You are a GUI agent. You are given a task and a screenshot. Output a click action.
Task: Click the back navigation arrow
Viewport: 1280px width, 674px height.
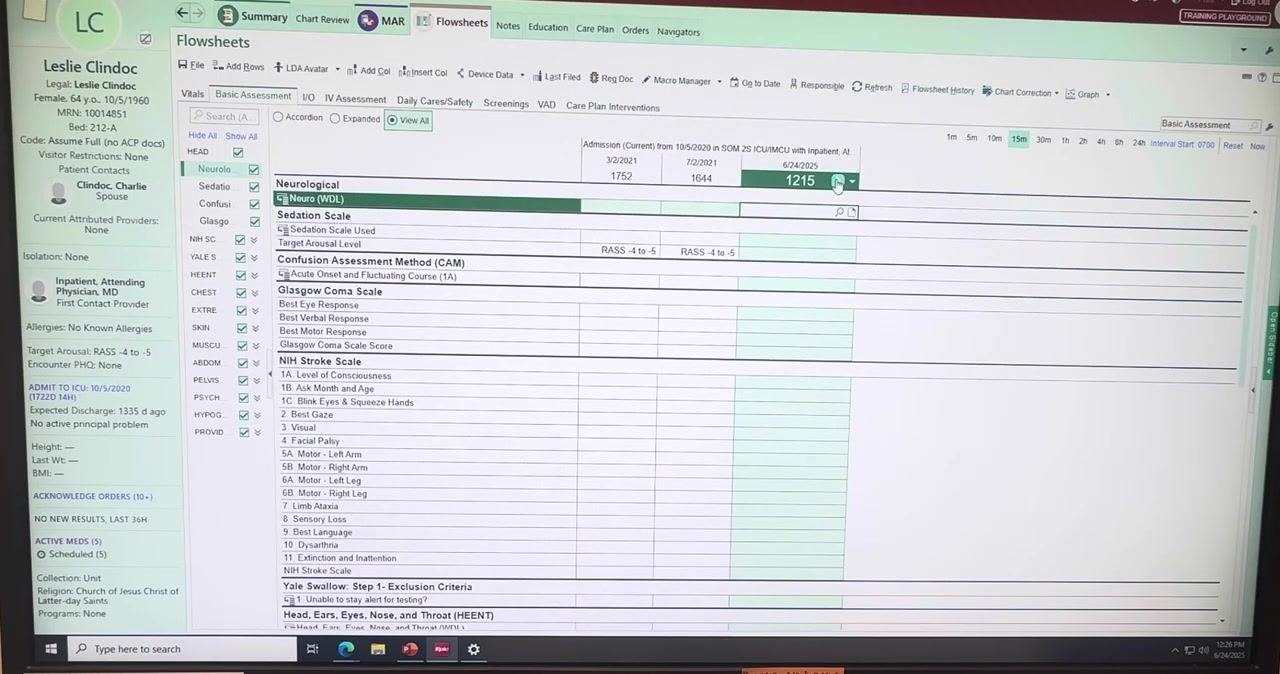(x=182, y=13)
